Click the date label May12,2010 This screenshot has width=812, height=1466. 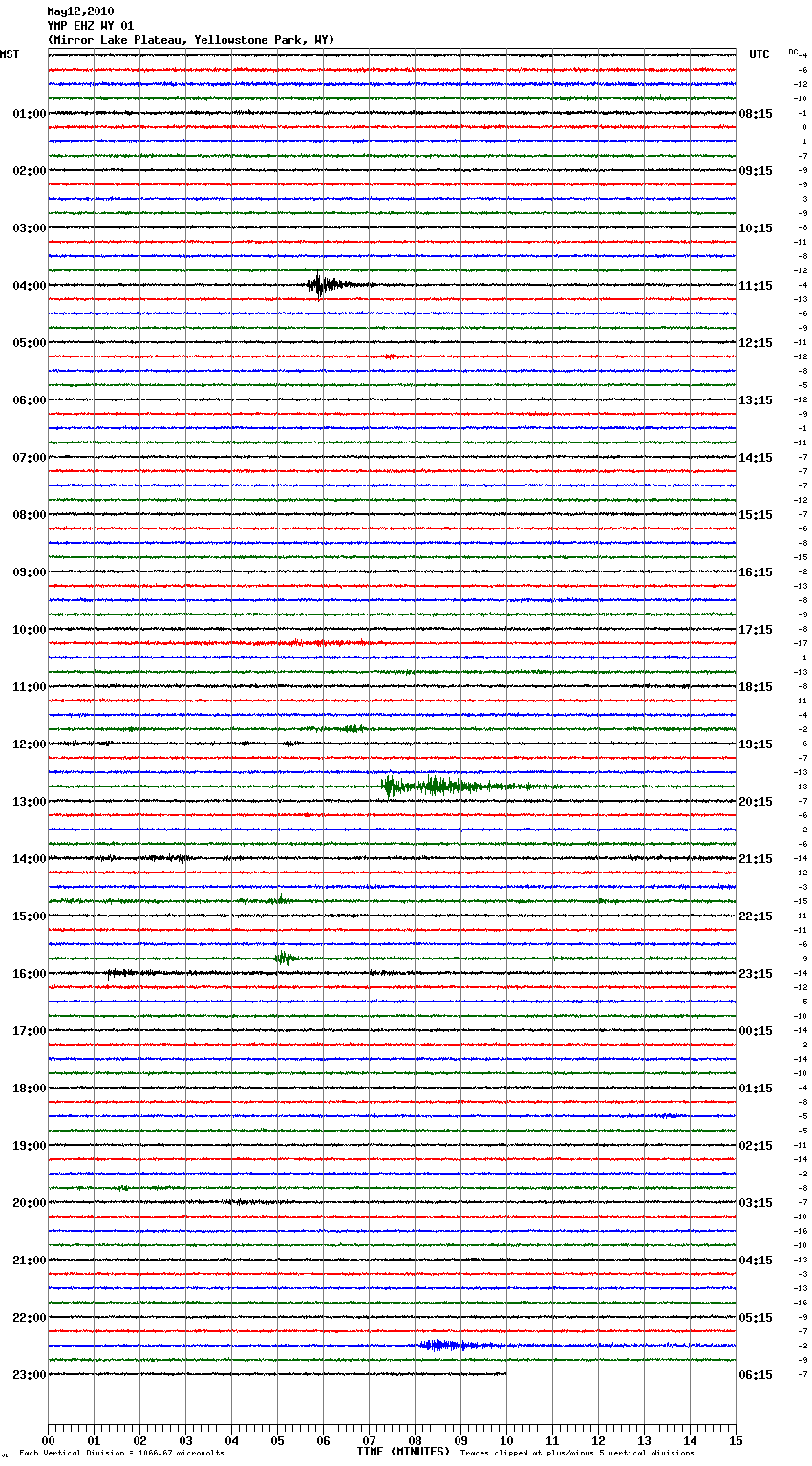pyautogui.click(x=80, y=11)
